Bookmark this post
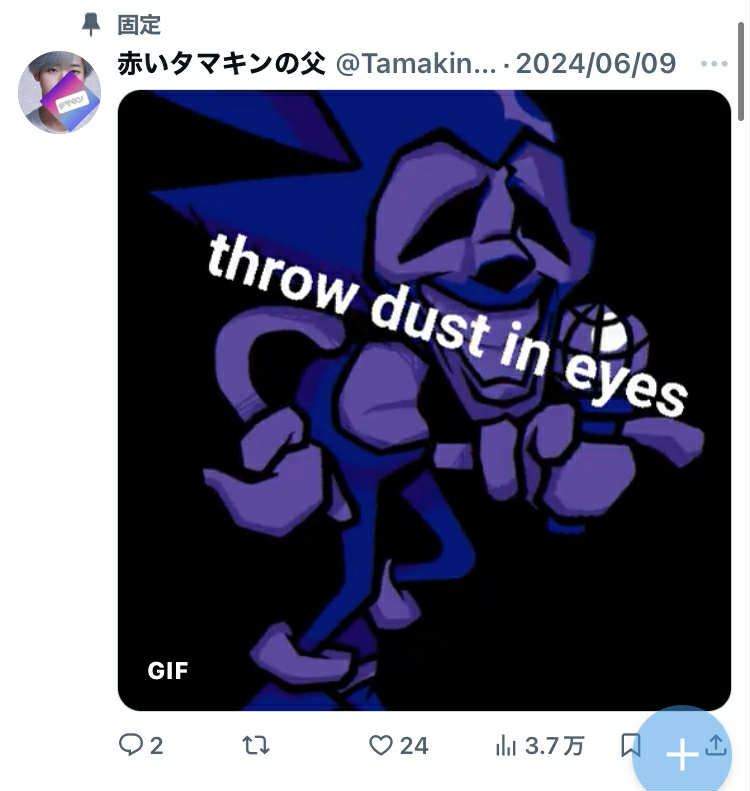 [x=630, y=745]
